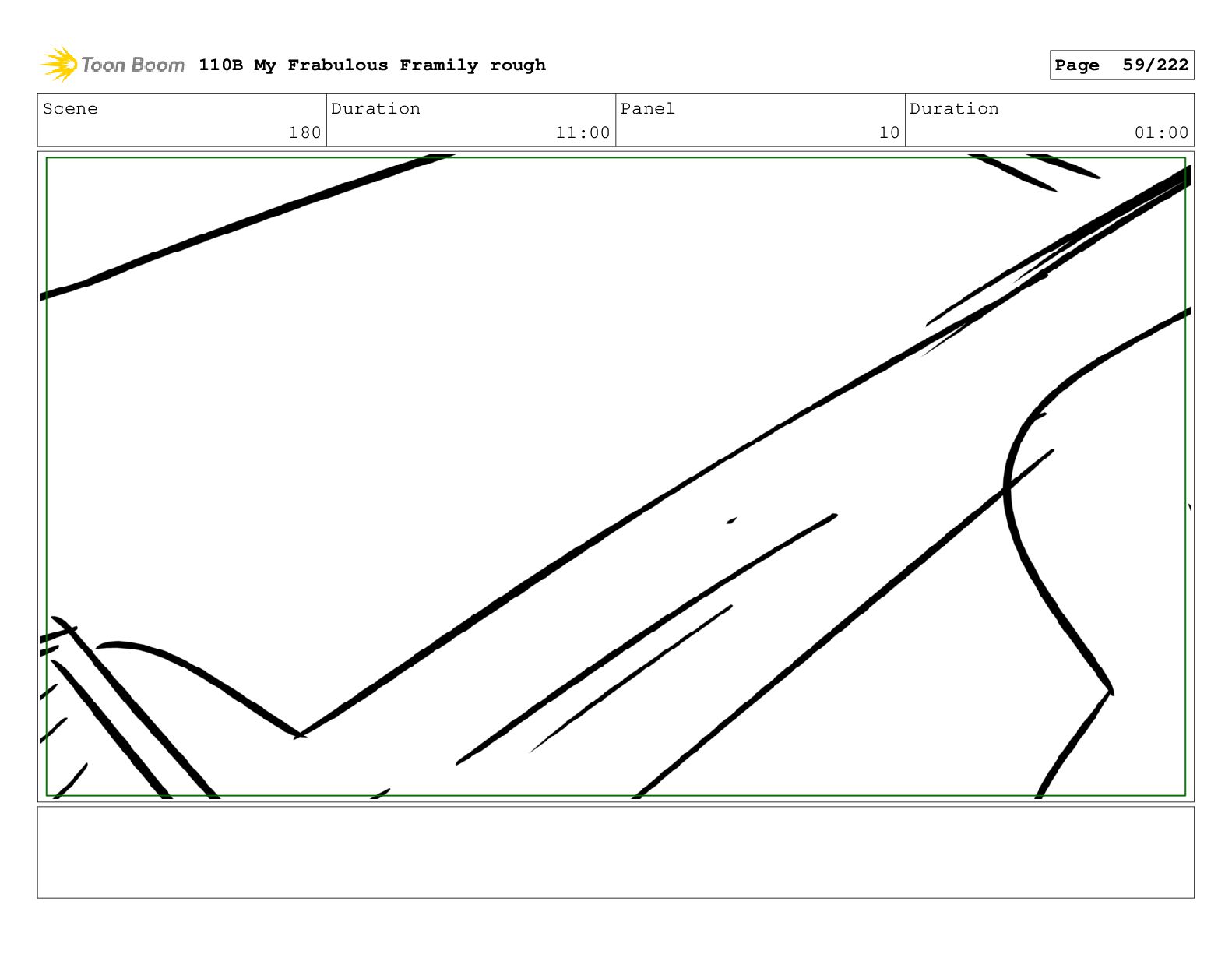Select the title '110B My Frabulous Framily rough'

click(372, 65)
